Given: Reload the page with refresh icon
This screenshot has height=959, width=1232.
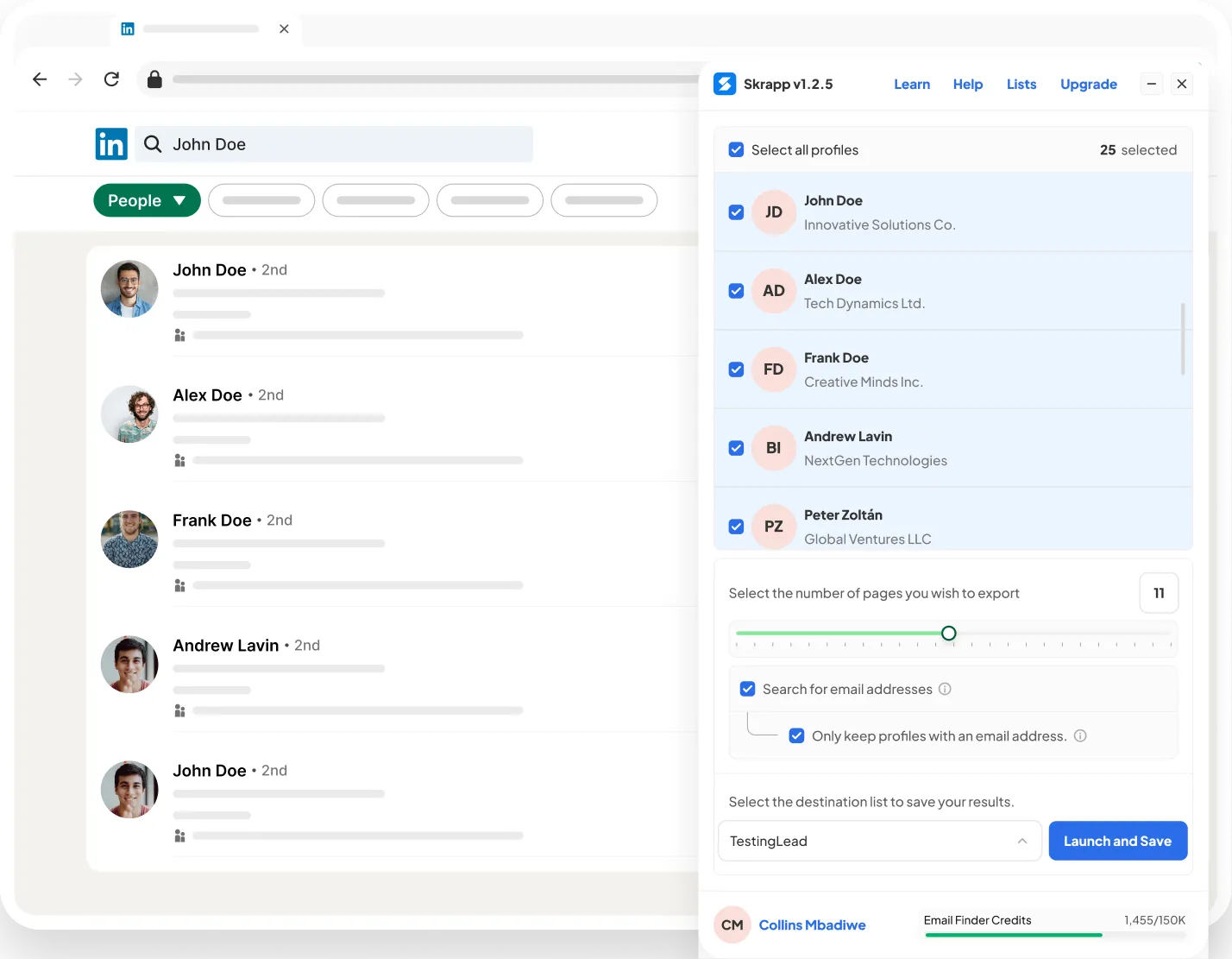Looking at the screenshot, I should (111, 79).
